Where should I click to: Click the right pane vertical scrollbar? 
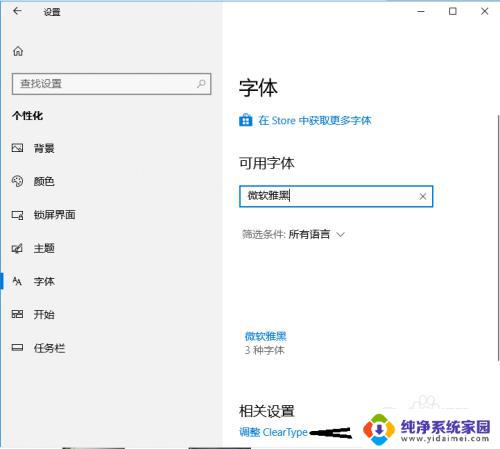pyautogui.click(x=498, y=237)
